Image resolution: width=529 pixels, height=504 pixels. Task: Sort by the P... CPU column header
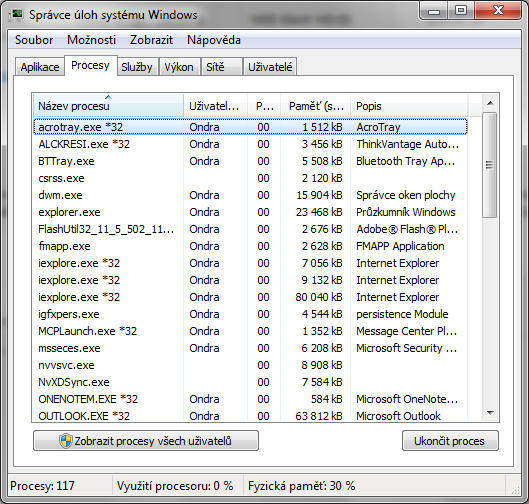tap(264, 106)
